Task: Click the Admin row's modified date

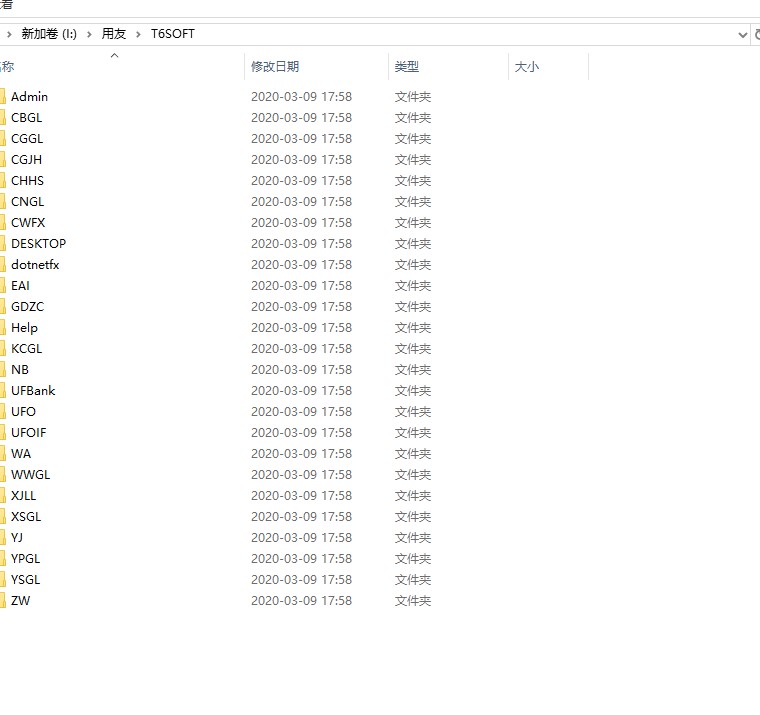Action: pos(301,97)
